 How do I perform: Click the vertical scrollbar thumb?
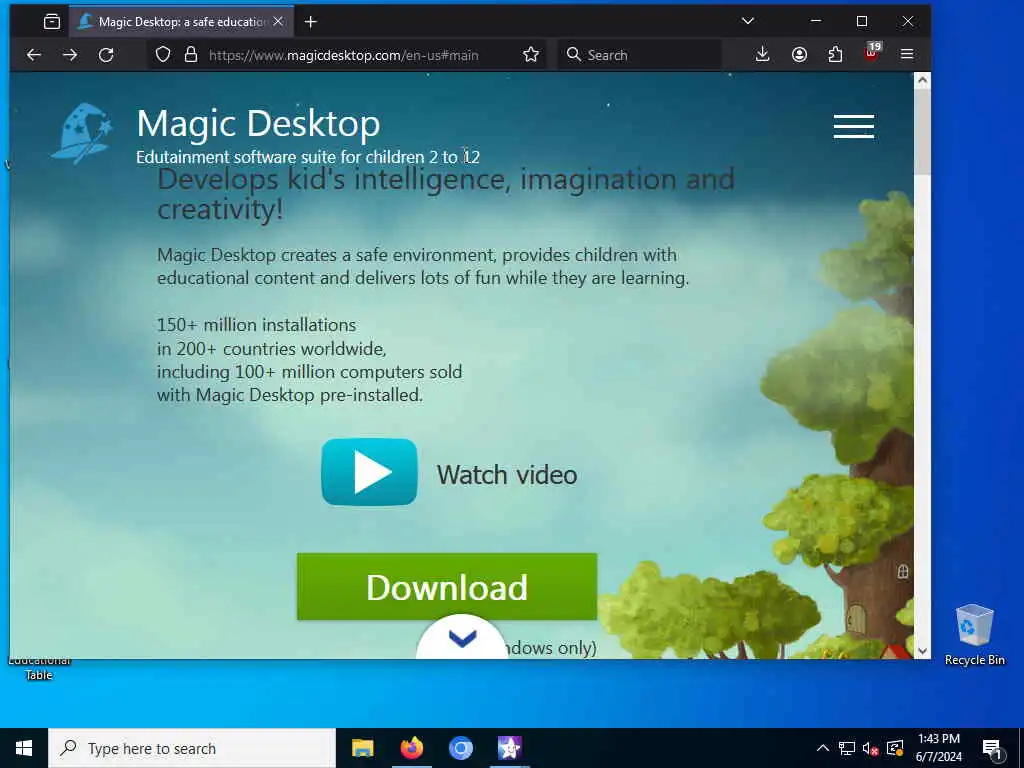coord(922,132)
